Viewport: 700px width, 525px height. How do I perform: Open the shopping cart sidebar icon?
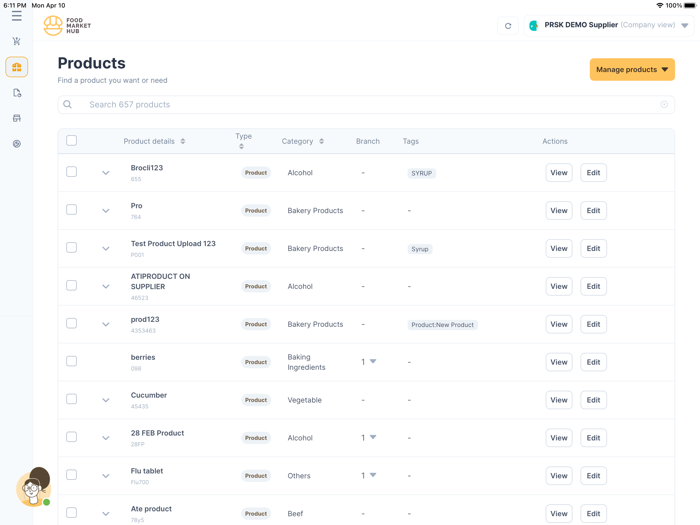pyautogui.click(x=17, y=42)
